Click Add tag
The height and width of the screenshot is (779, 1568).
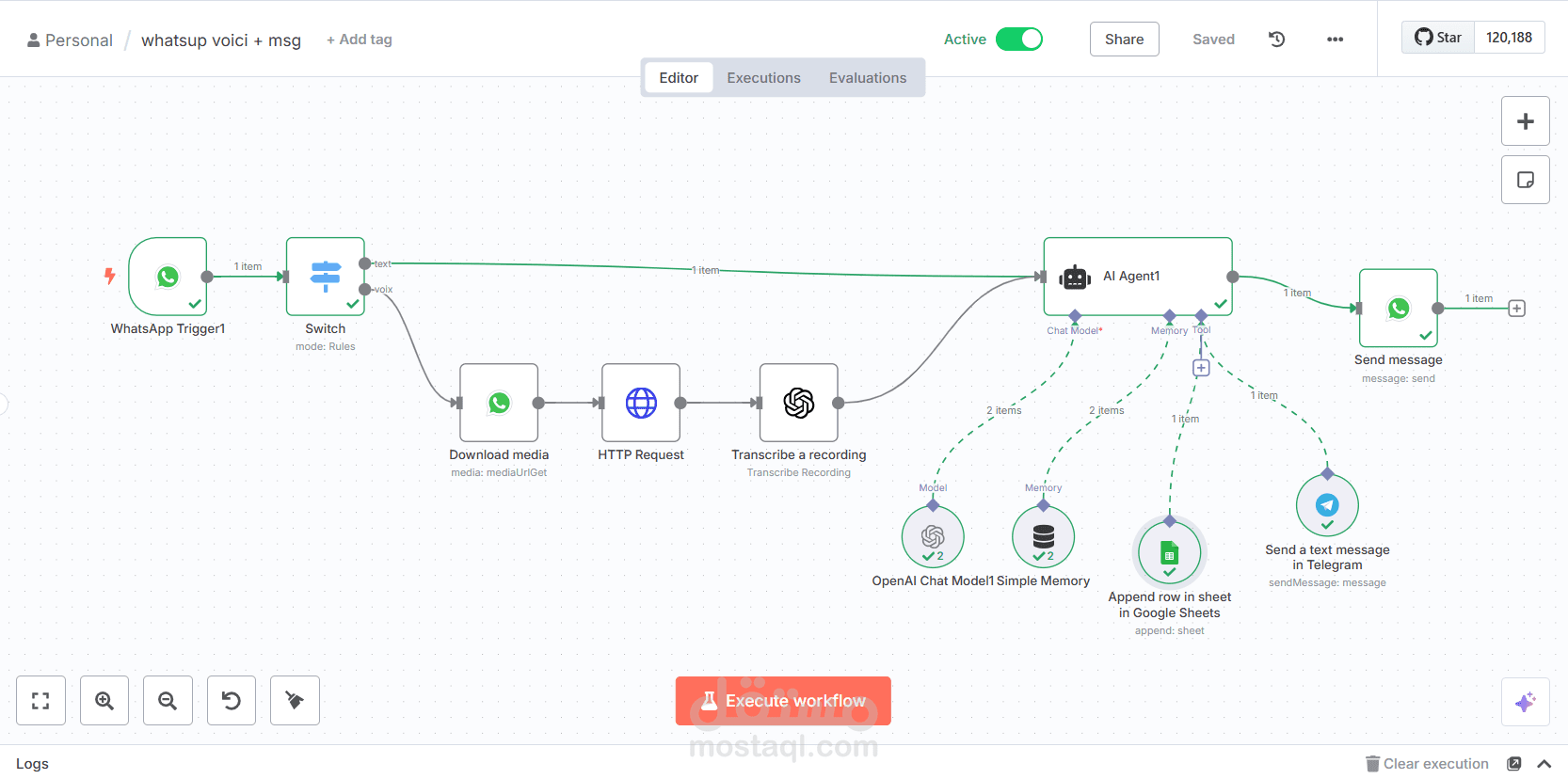(x=360, y=40)
